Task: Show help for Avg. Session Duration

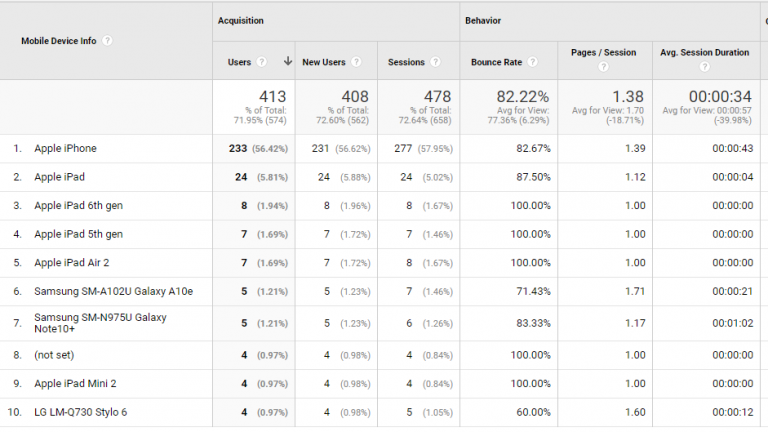Action: tap(706, 68)
